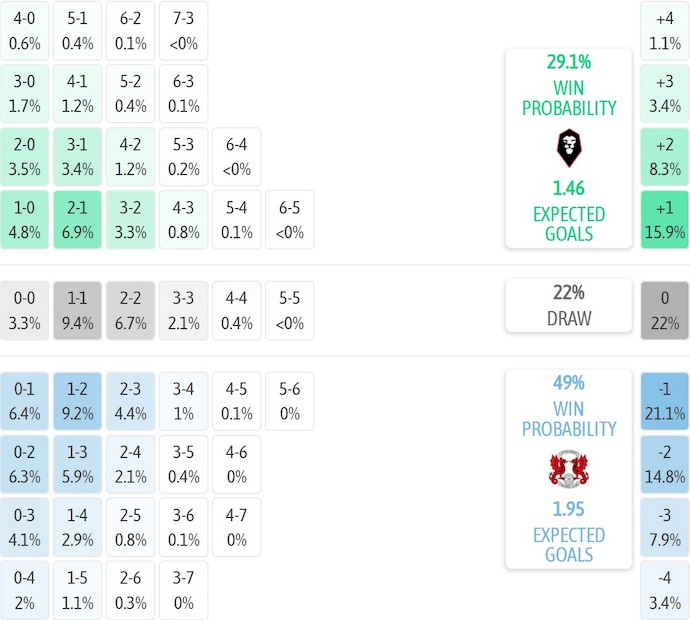690x620 pixels.
Task: Select the 1-0 scoreline cell
Action: click(24, 220)
